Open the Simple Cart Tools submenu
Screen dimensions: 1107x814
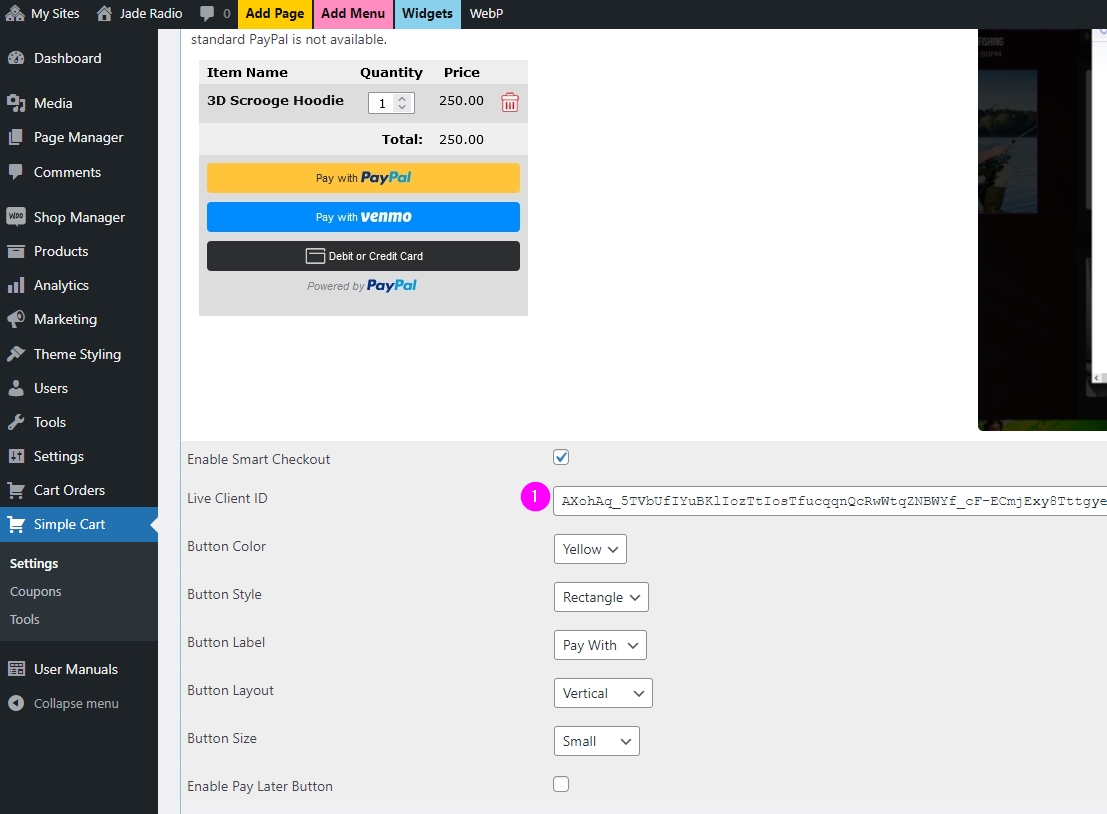[x=25, y=619]
